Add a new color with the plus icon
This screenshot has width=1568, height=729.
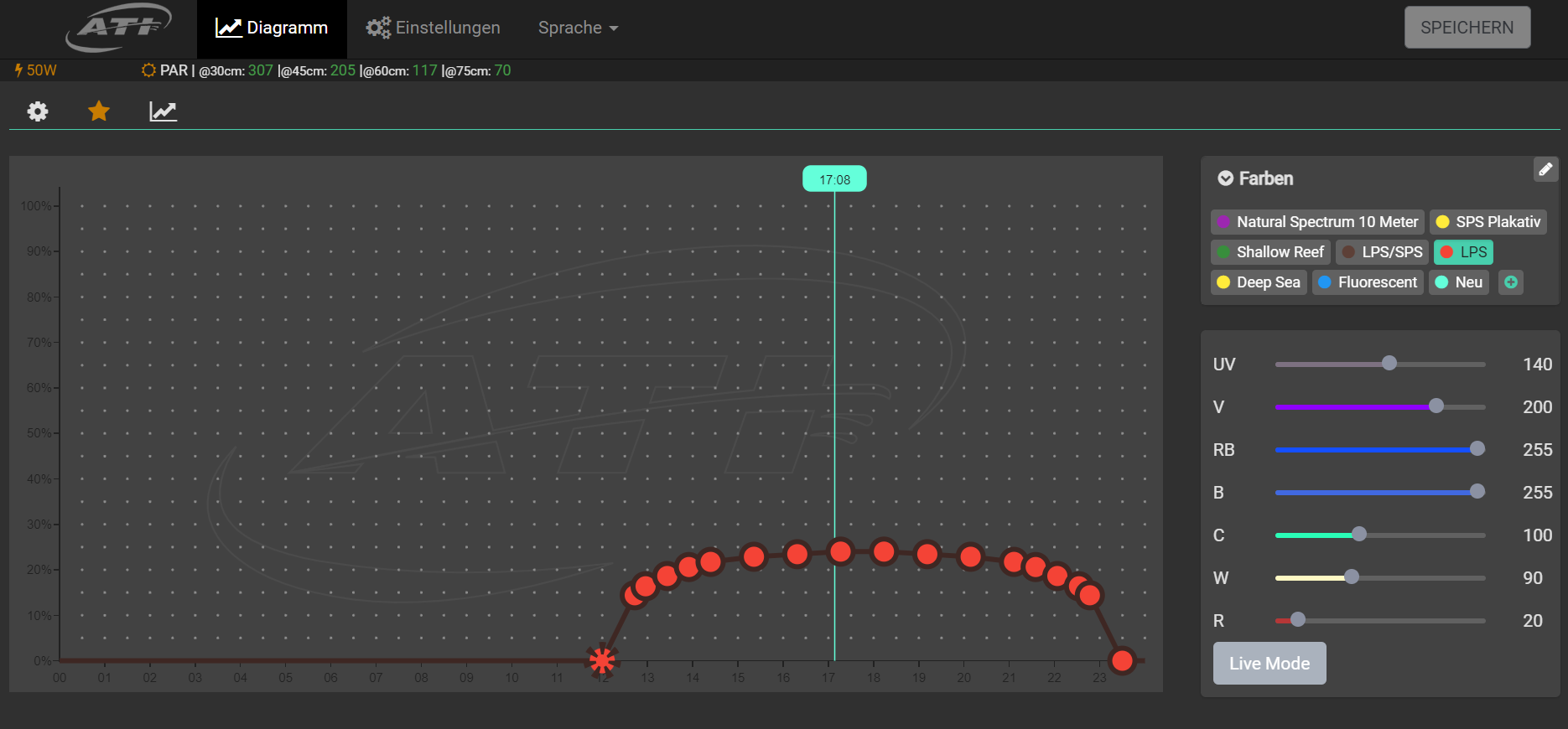(x=1510, y=282)
